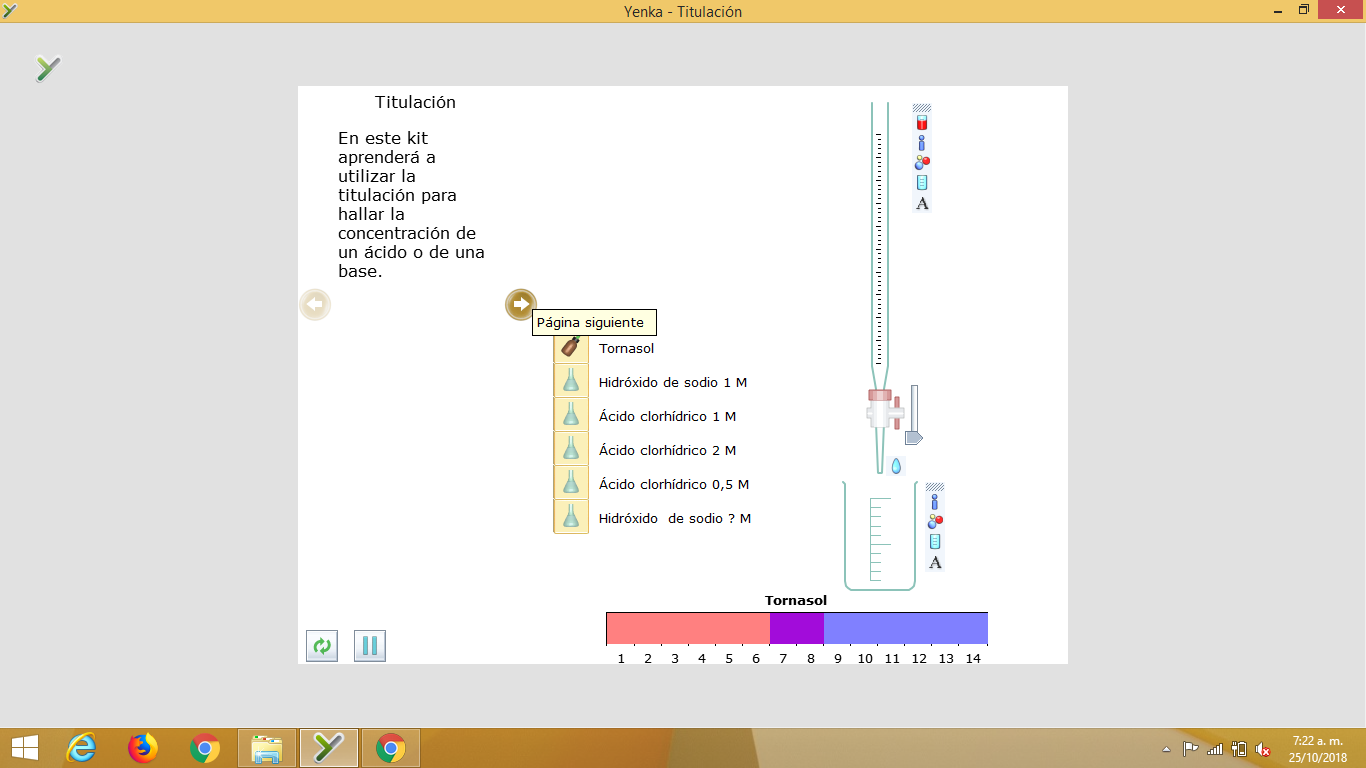This screenshot has width=1366, height=768.
Task: Click the Tornasol label in the list
Action: point(627,348)
